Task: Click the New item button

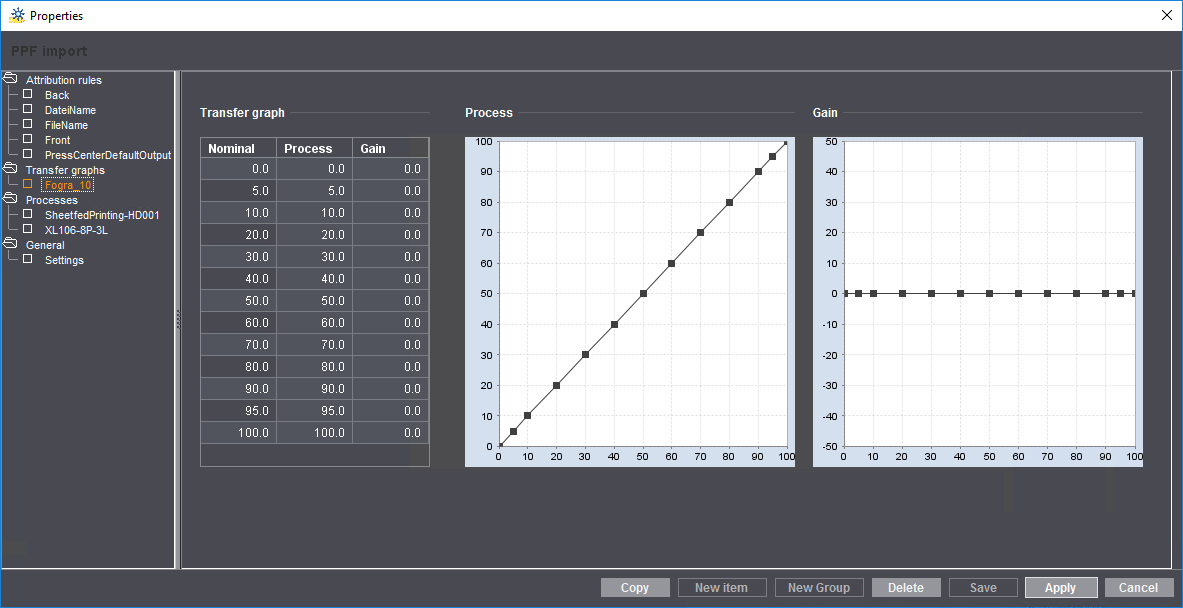Action: click(722, 588)
